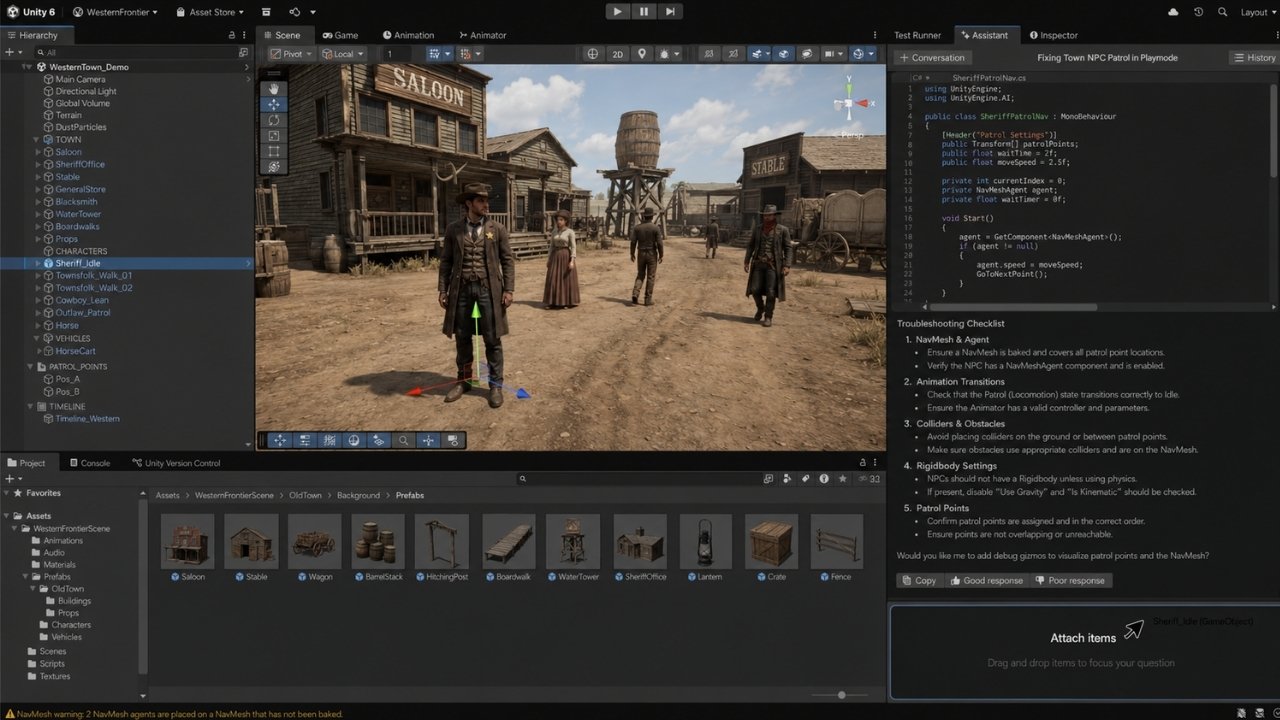1280x720 pixels.
Task: Collapse the Prefabs folder in Project tree
Action: 26,577
